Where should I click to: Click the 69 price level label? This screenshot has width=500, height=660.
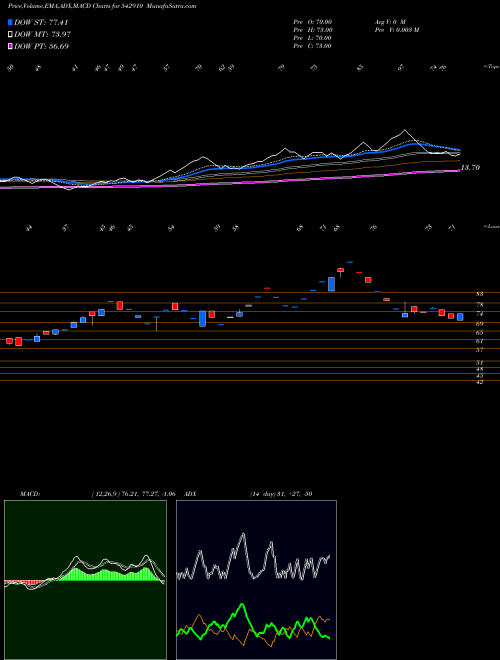pyautogui.click(x=479, y=324)
